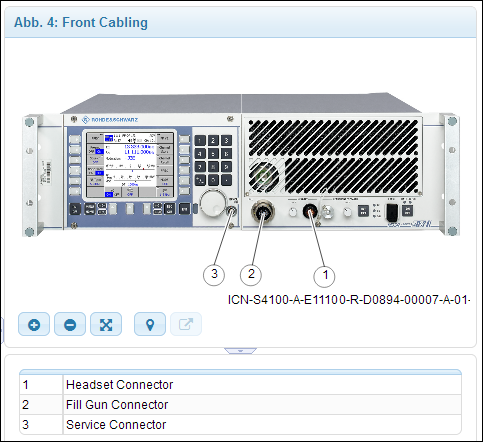The width and height of the screenshot is (483, 442).
Task: Select the Headset Connector table row
Action: tap(240, 385)
